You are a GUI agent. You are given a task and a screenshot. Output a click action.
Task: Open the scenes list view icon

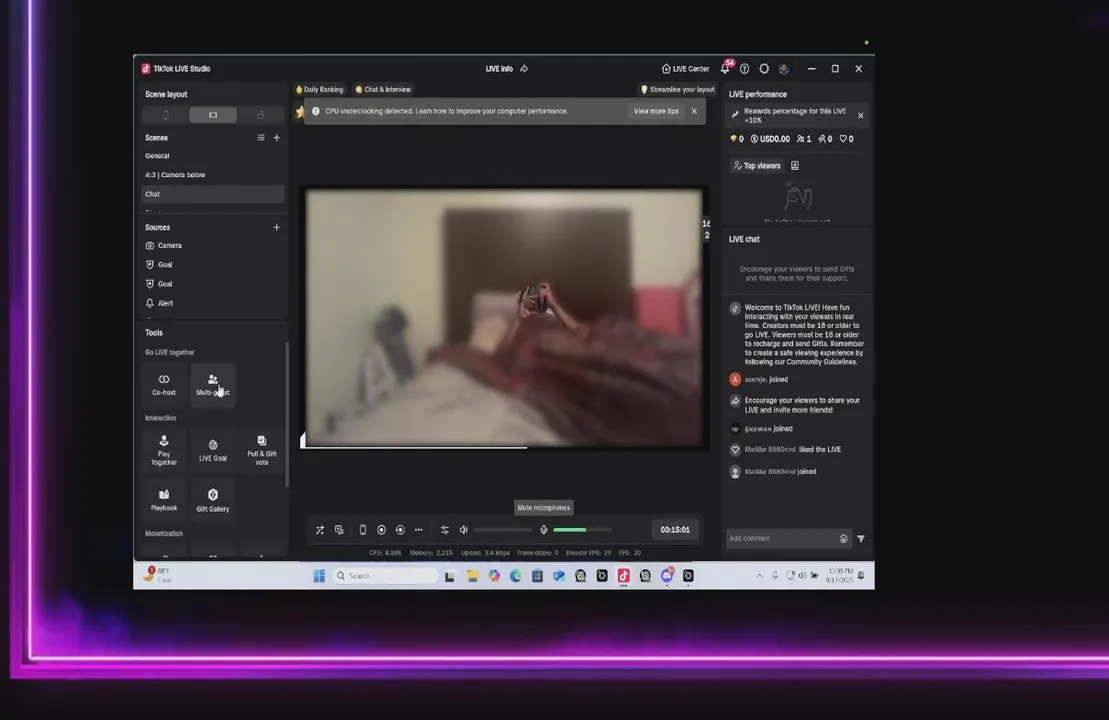click(x=261, y=138)
